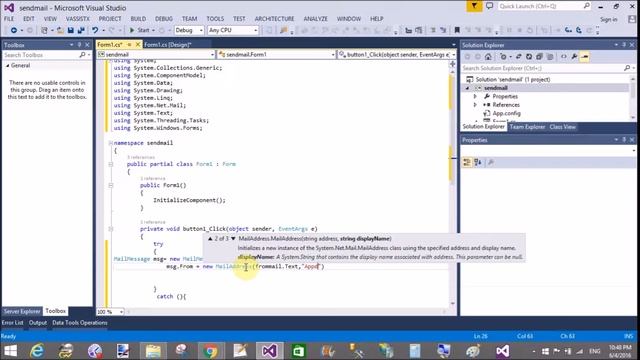Toggle Categorized view in Properties panel

point(467,162)
